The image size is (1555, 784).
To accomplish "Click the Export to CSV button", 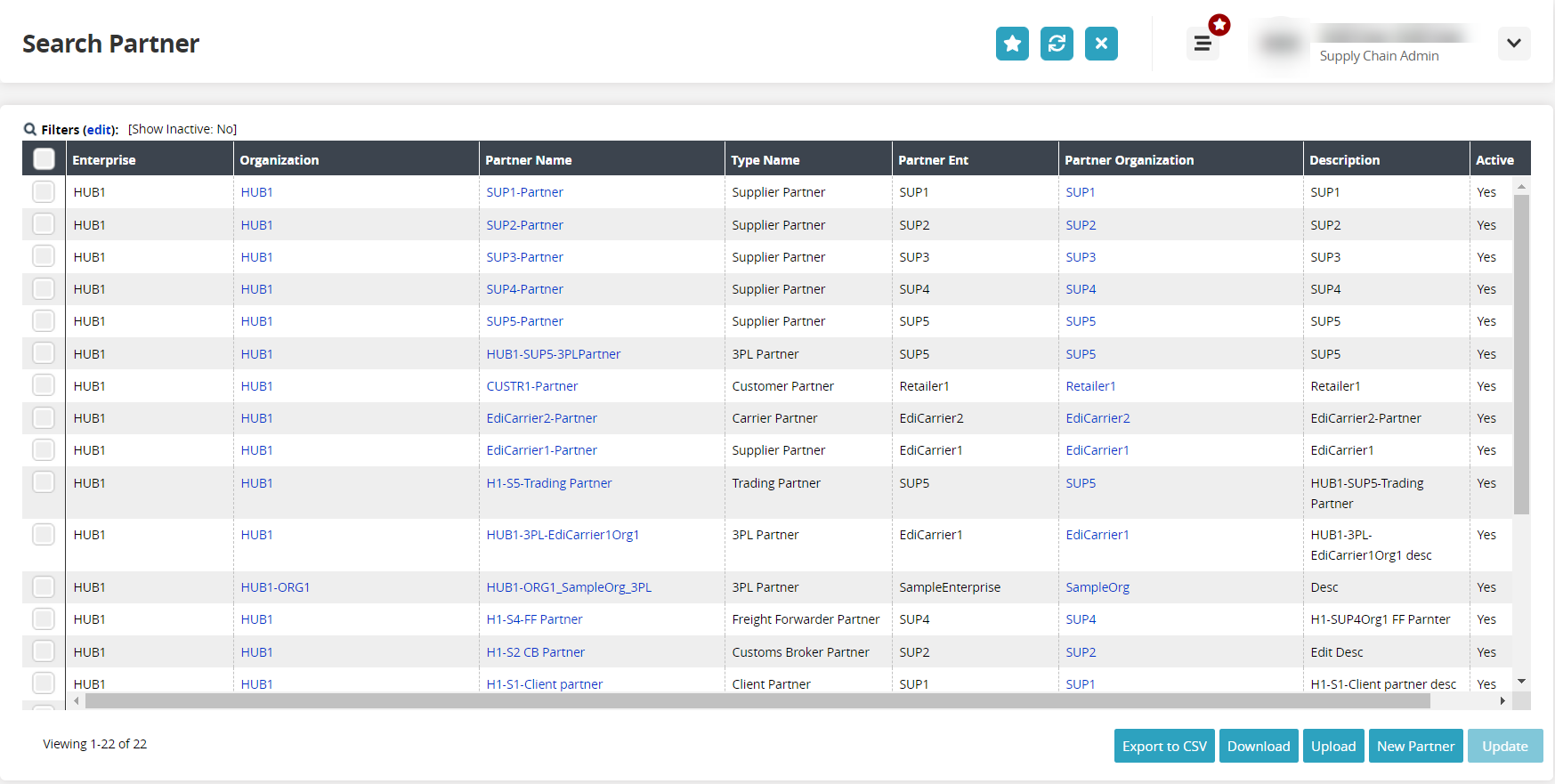I will [1164, 747].
